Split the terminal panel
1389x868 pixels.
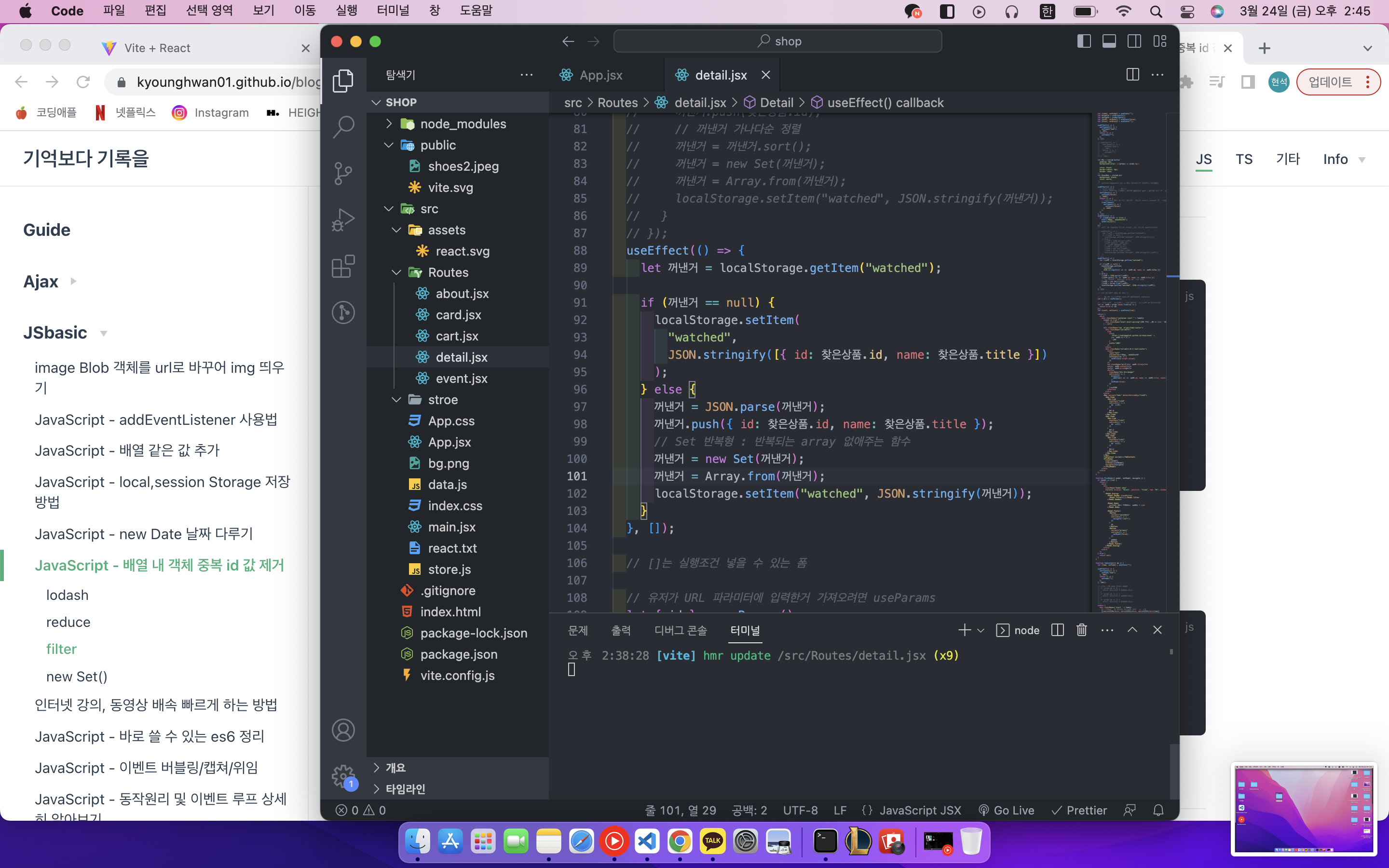pos(1057,630)
